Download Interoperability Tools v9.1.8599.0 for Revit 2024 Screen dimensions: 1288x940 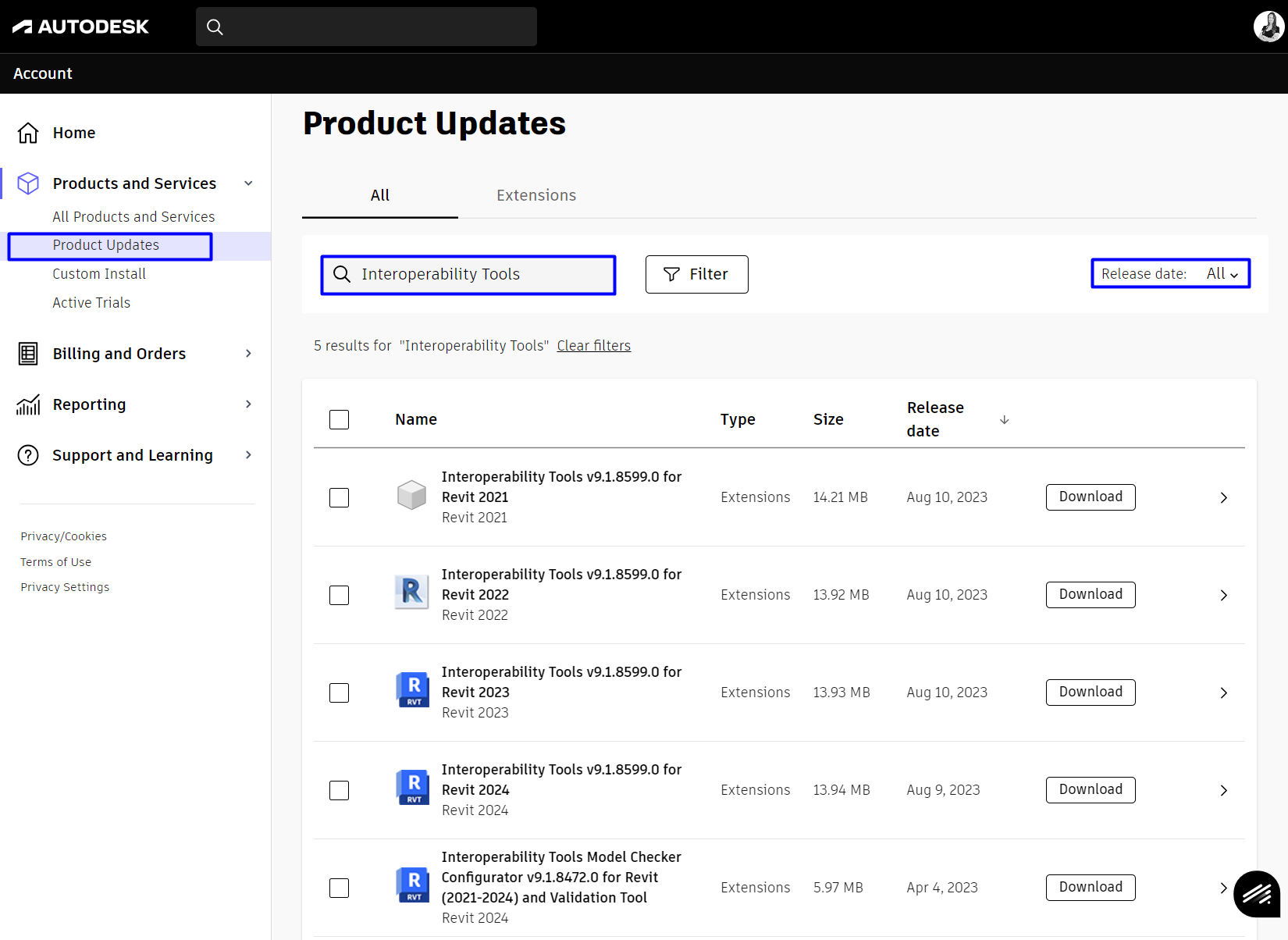pos(1091,790)
